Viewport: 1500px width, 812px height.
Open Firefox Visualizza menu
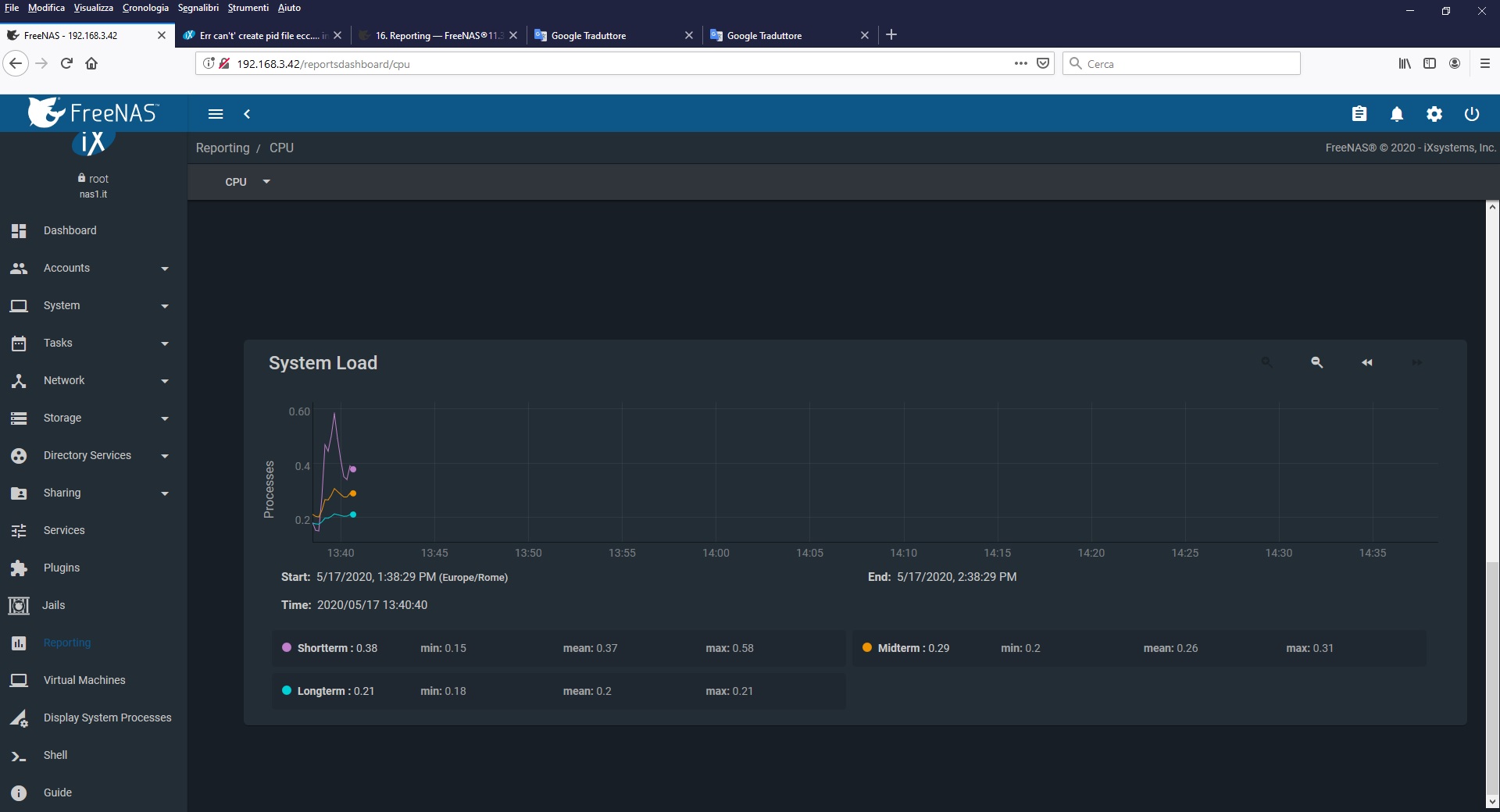pyautogui.click(x=93, y=8)
